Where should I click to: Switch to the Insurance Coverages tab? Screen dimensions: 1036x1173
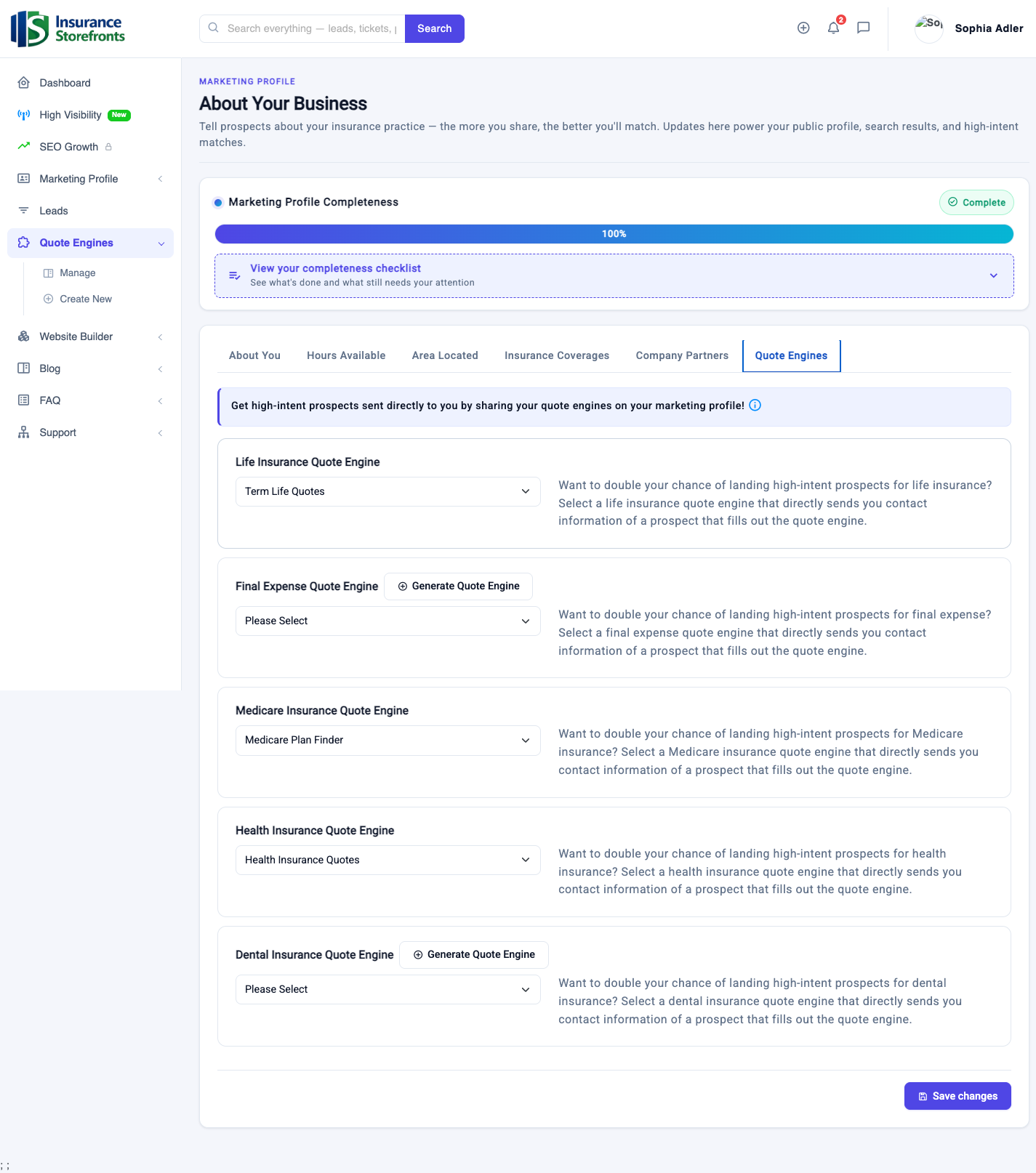557,355
